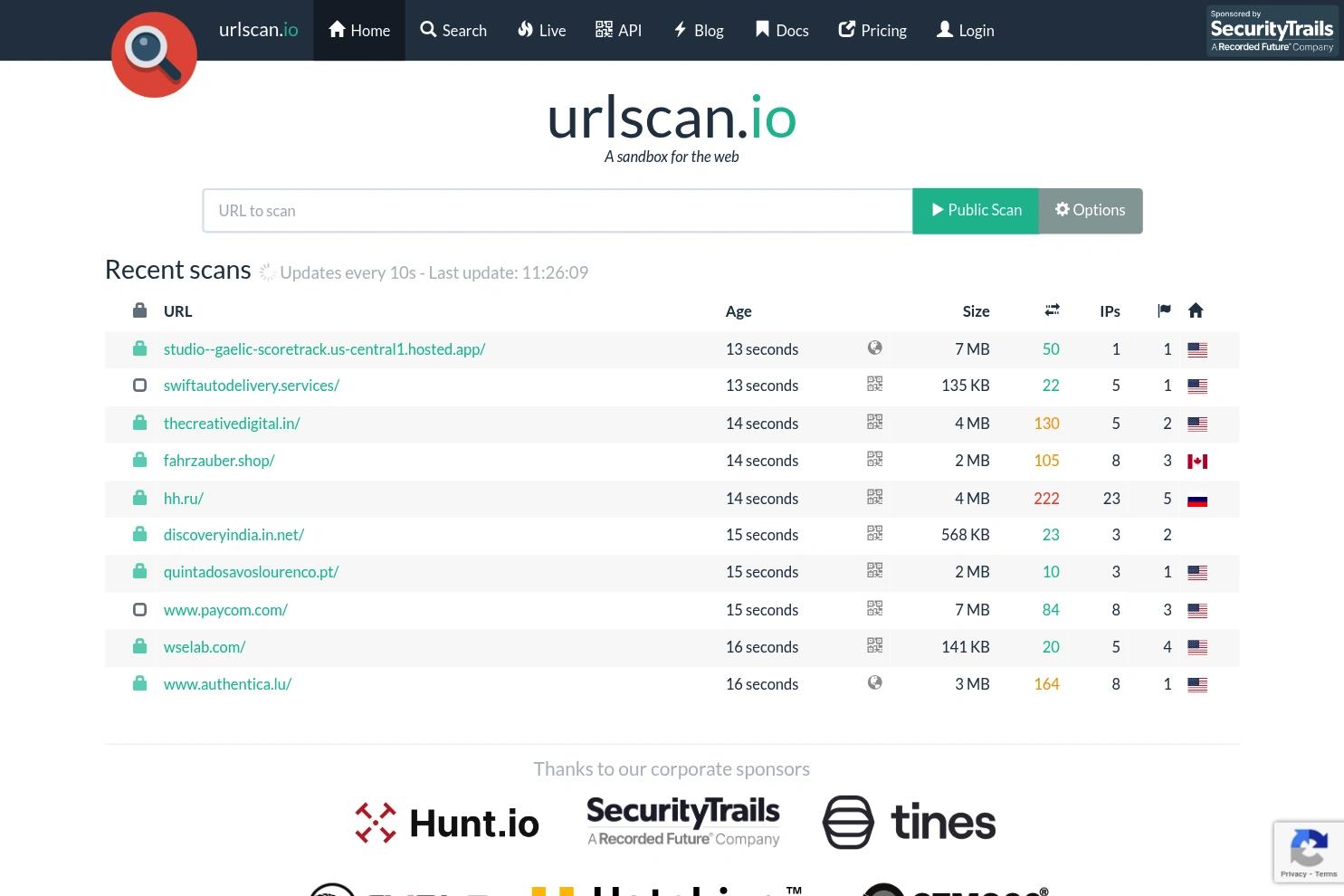Open the swiftautodelivery.services scan result
The image size is (1344, 896).
[x=252, y=386]
